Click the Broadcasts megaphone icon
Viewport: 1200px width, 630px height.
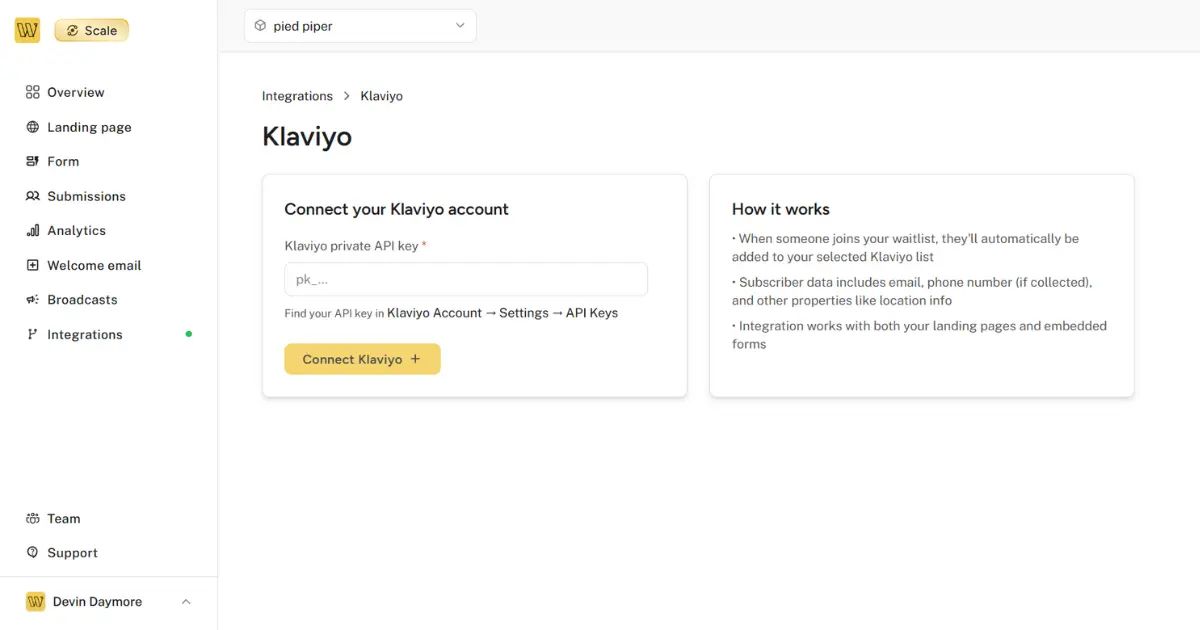pos(33,299)
